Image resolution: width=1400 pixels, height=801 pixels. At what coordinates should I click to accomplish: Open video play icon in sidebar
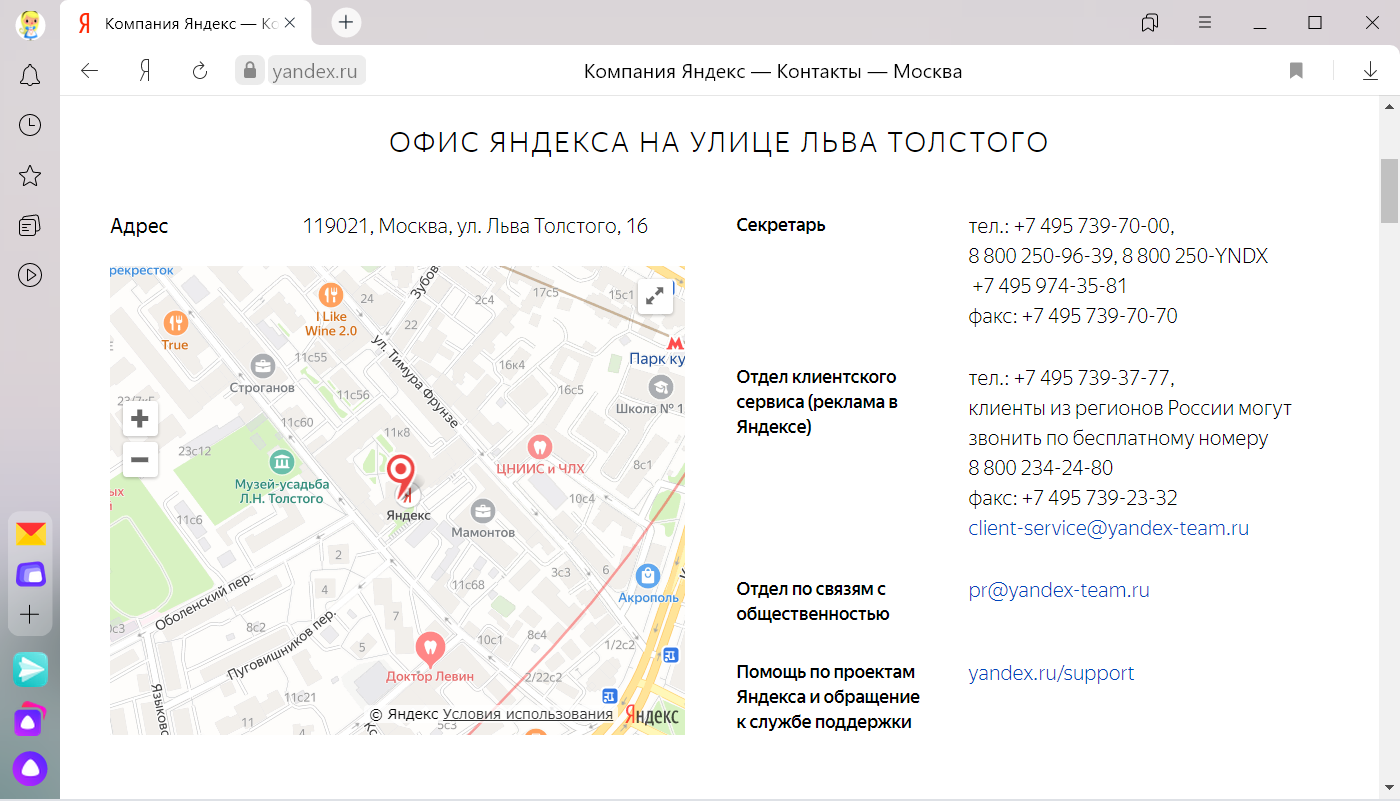[30, 275]
